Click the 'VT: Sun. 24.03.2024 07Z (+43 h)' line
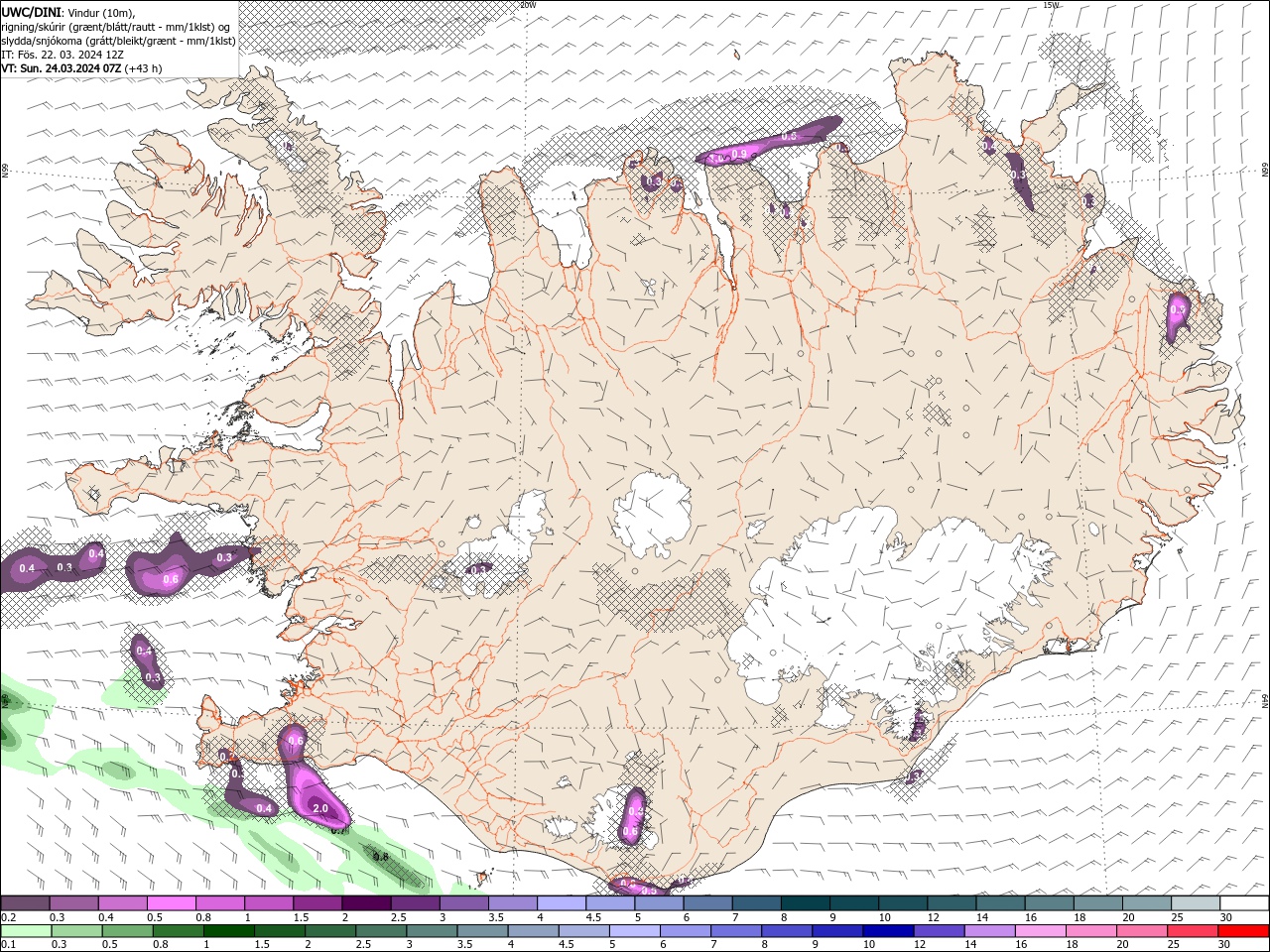 (81, 68)
